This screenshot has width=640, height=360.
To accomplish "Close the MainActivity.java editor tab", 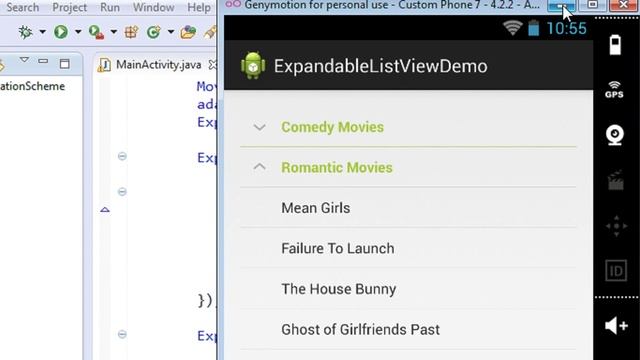I will [212, 64].
